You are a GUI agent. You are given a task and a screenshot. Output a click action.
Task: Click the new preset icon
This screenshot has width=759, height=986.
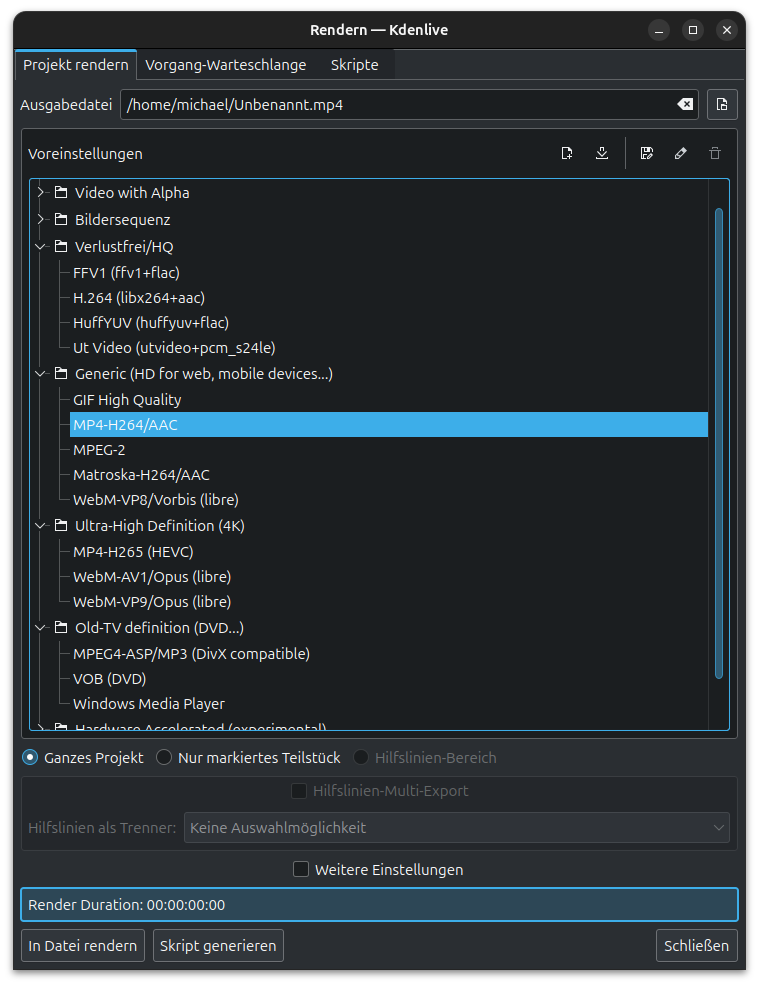tap(567, 154)
